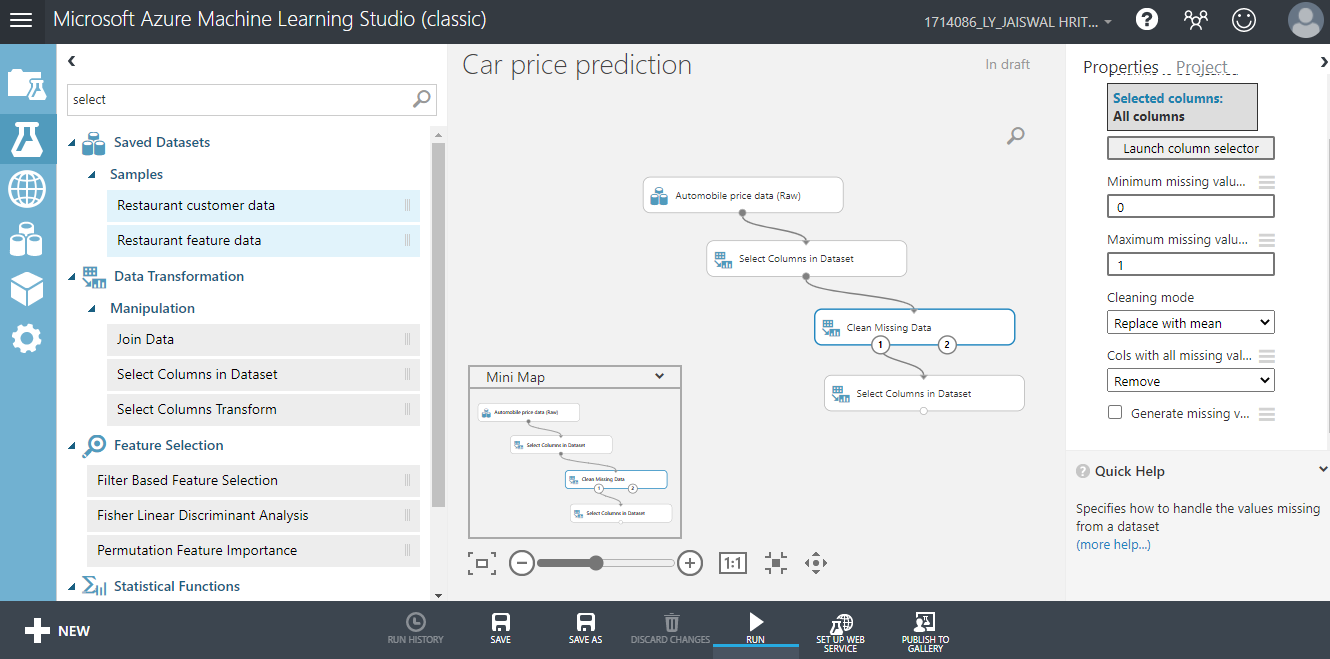This screenshot has width=1330, height=659.
Task: Enable Generate missing value indicator checkbox
Action: click(x=1115, y=413)
